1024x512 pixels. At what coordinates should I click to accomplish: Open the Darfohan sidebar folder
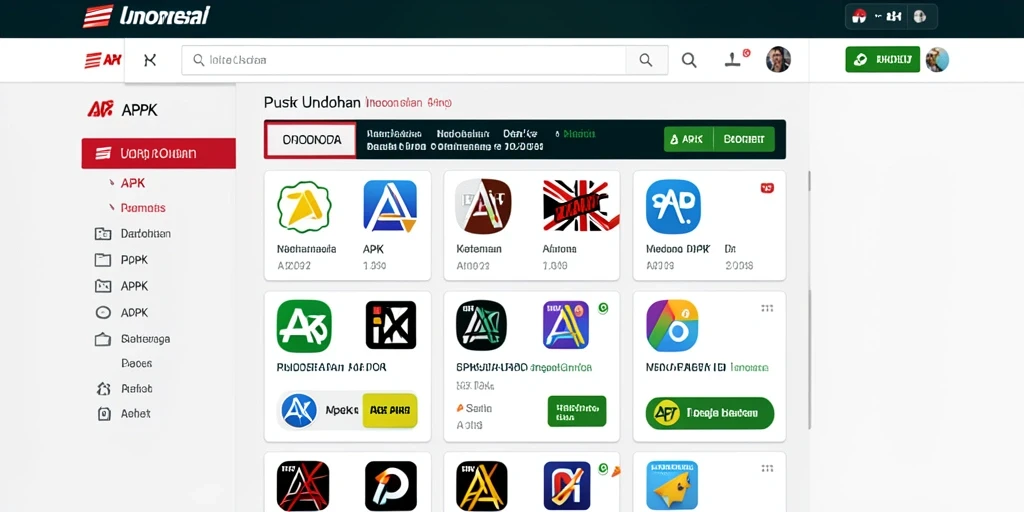click(x=133, y=233)
